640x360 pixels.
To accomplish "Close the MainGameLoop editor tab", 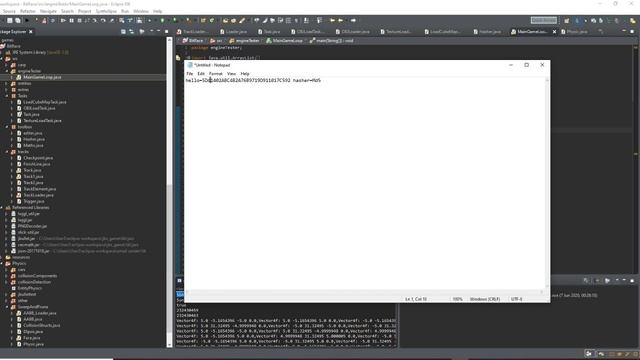I will 554,31.
